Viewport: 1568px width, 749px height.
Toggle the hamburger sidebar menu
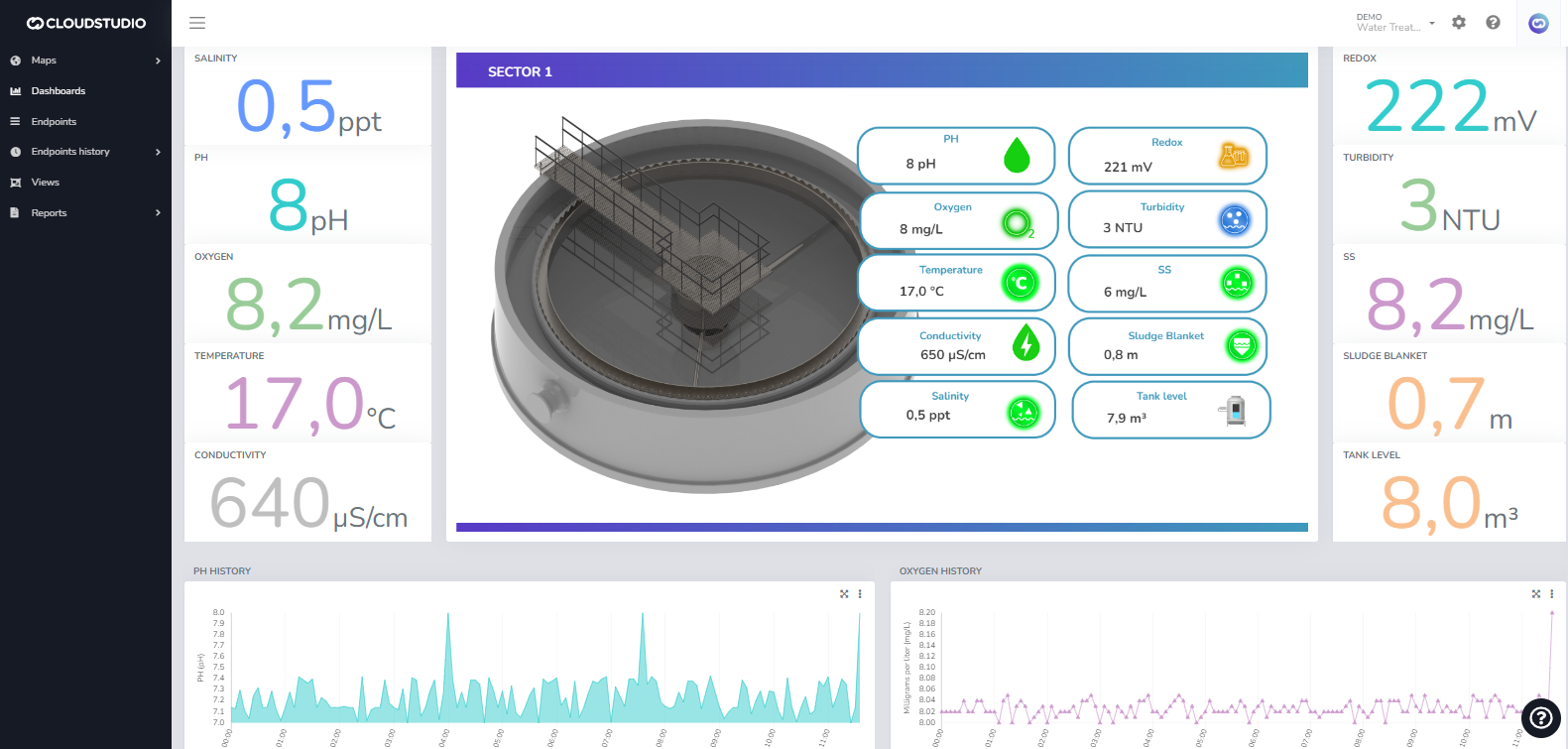pos(197,23)
